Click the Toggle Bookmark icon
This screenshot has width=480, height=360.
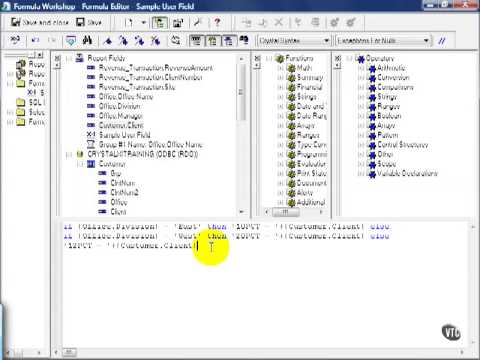[x=108, y=41]
